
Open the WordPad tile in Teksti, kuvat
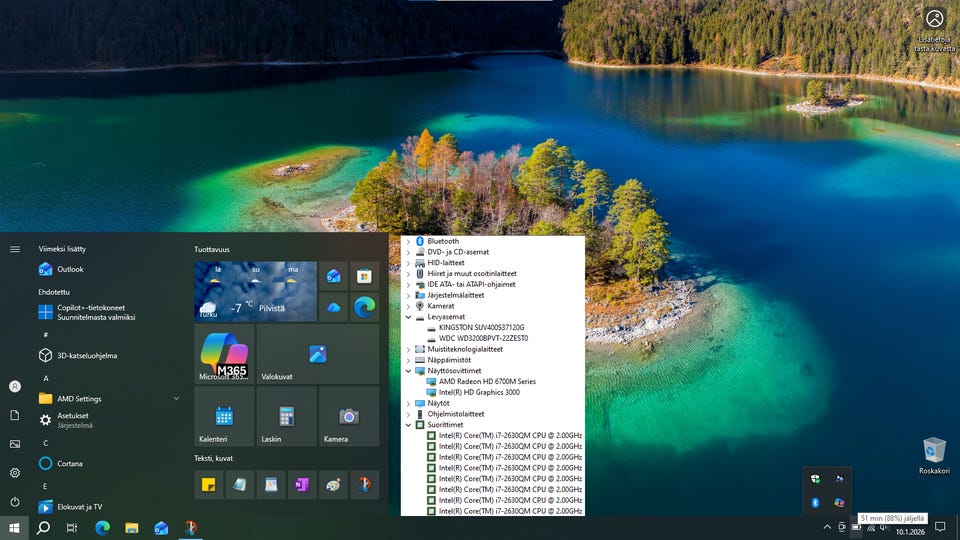[271, 485]
